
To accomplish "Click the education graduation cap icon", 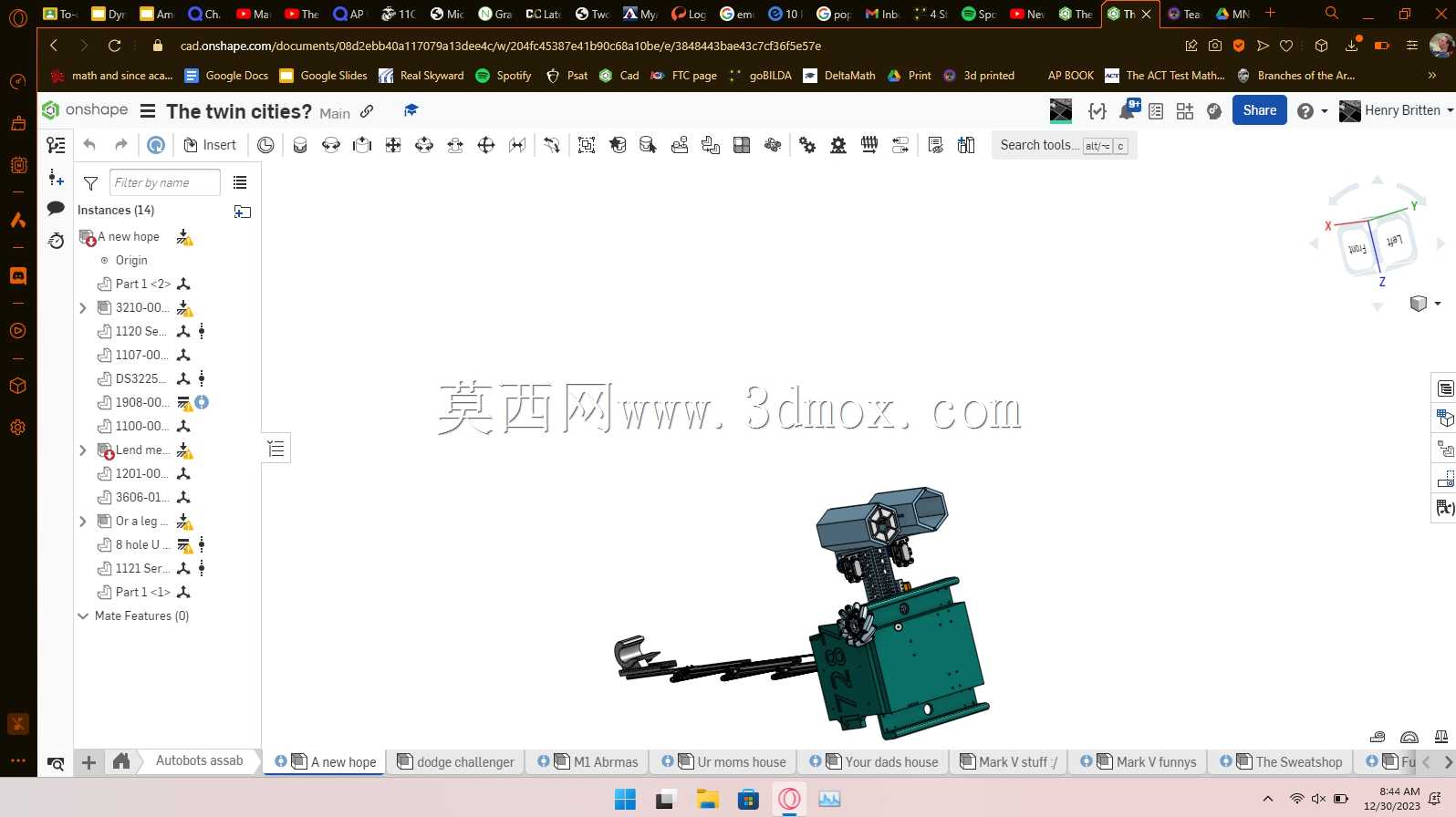I will tap(411, 110).
